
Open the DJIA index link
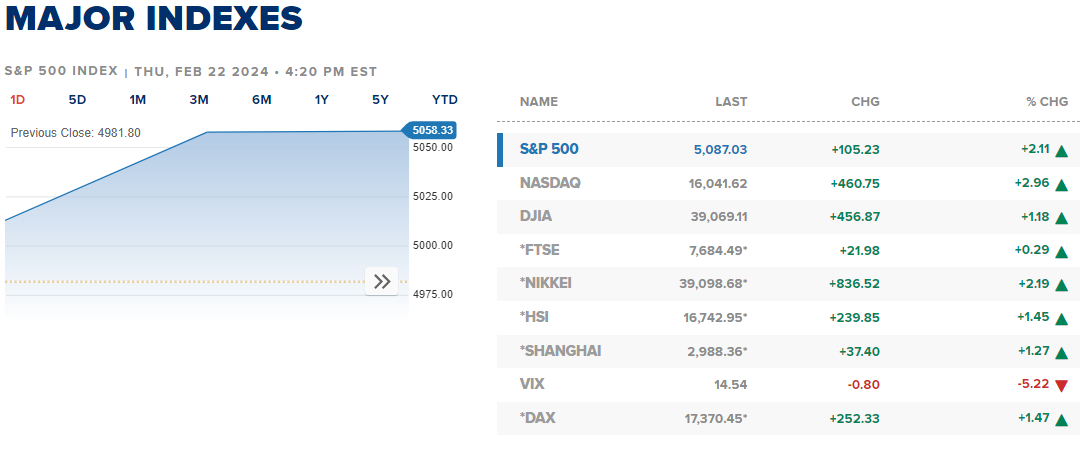536,216
